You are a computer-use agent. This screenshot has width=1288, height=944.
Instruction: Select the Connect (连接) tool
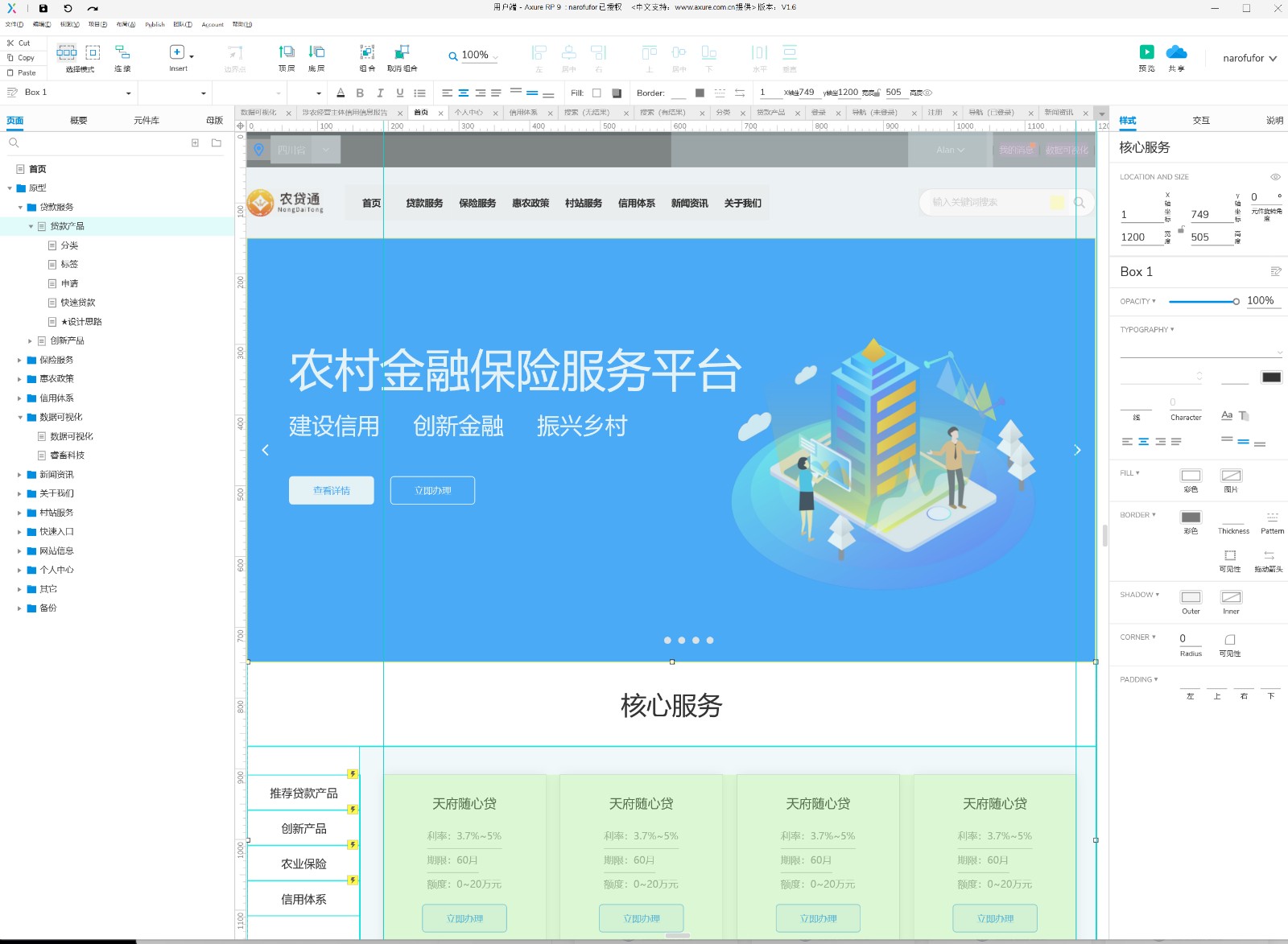coord(122,52)
